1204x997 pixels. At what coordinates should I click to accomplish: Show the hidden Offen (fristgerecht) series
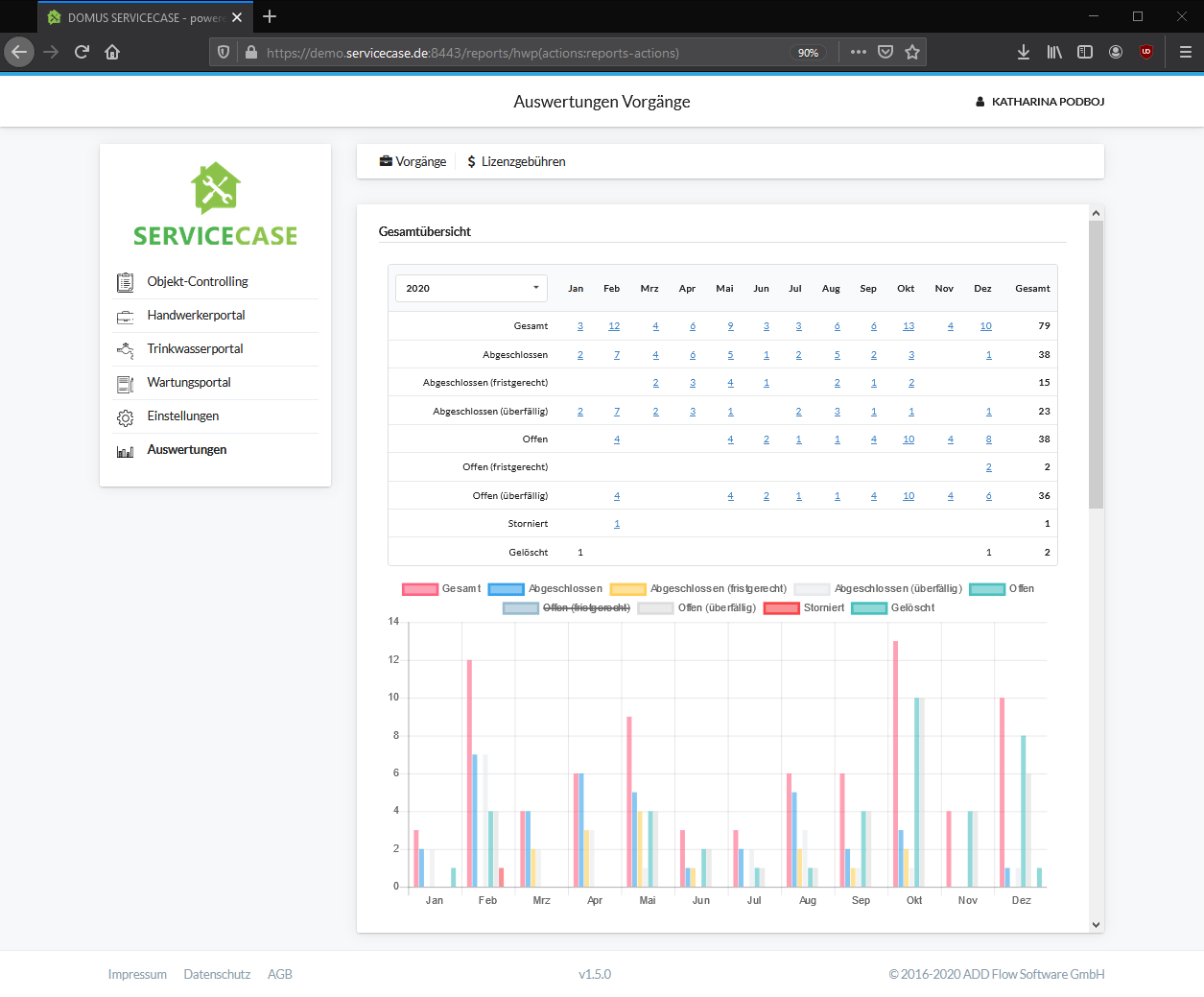point(567,608)
